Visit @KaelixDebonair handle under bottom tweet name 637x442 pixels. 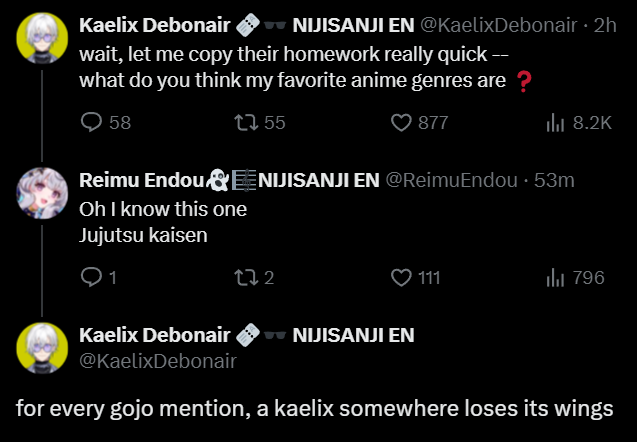coord(157,360)
